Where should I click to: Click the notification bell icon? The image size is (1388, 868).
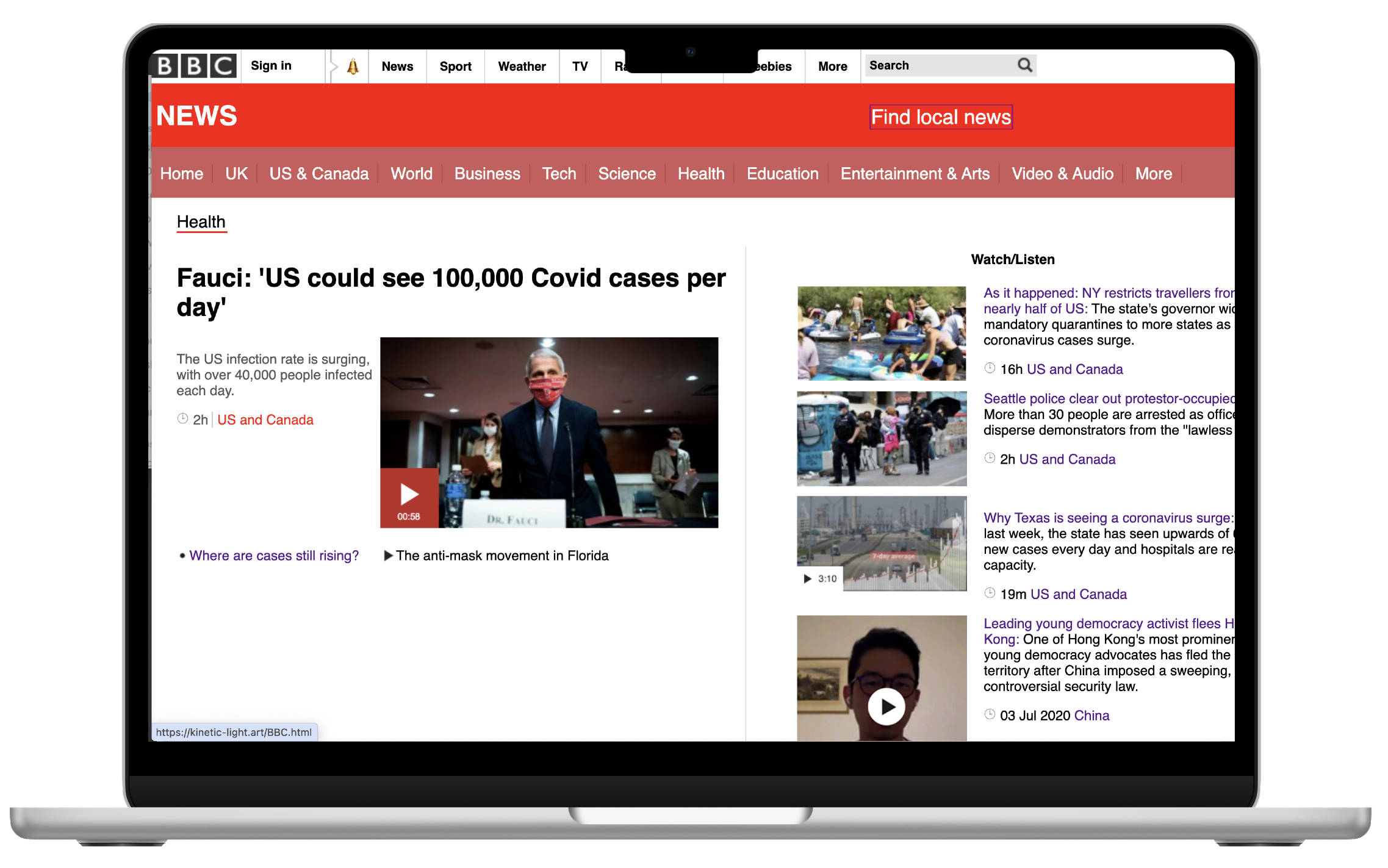(354, 66)
